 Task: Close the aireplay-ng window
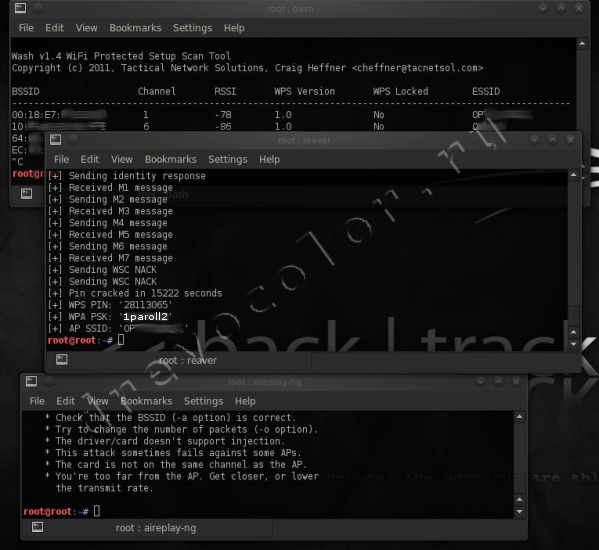(x=516, y=381)
